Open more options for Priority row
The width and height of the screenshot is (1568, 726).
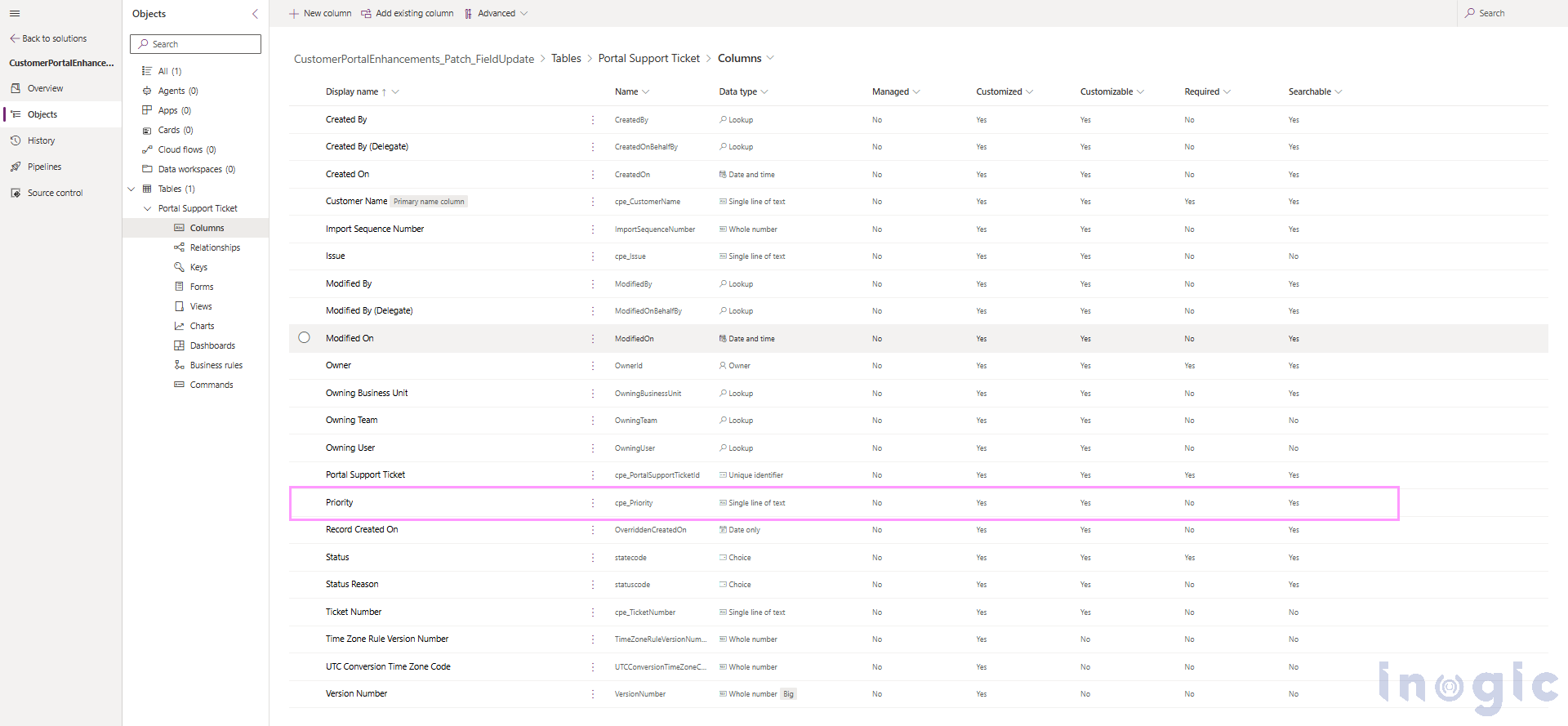(593, 503)
